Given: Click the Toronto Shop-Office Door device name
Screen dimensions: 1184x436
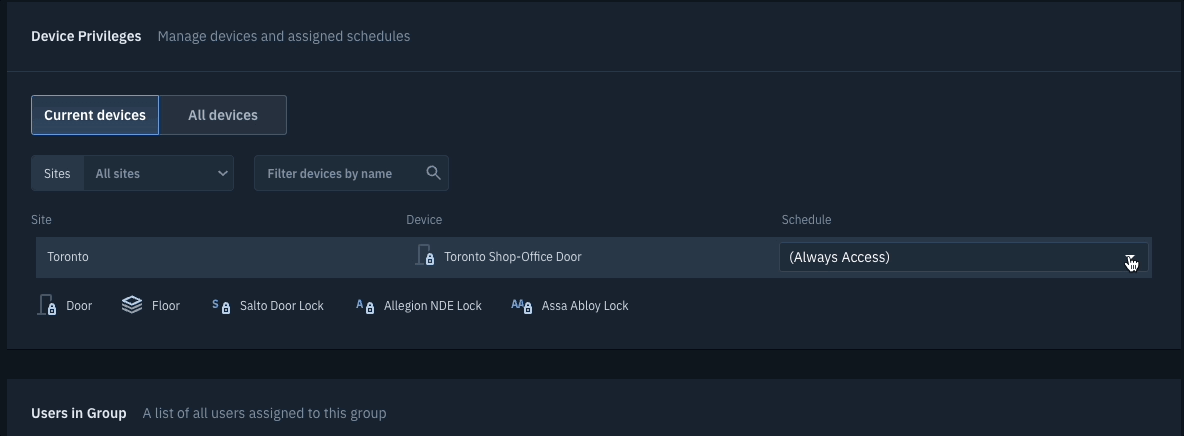Looking at the screenshot, I should pyautogui.click(x=513, y=257).
